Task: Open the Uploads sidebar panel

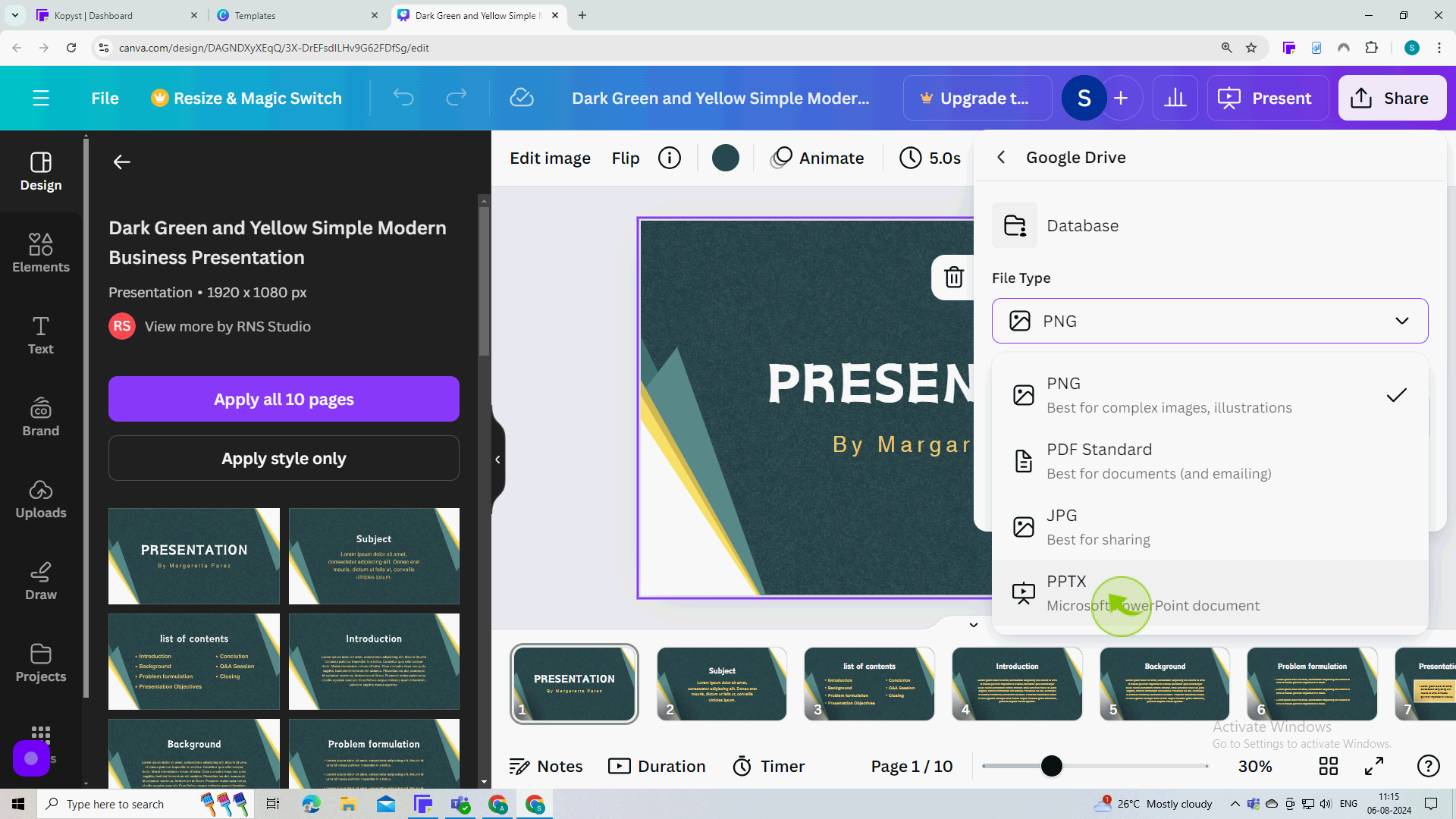Action: tap(41, 499)
